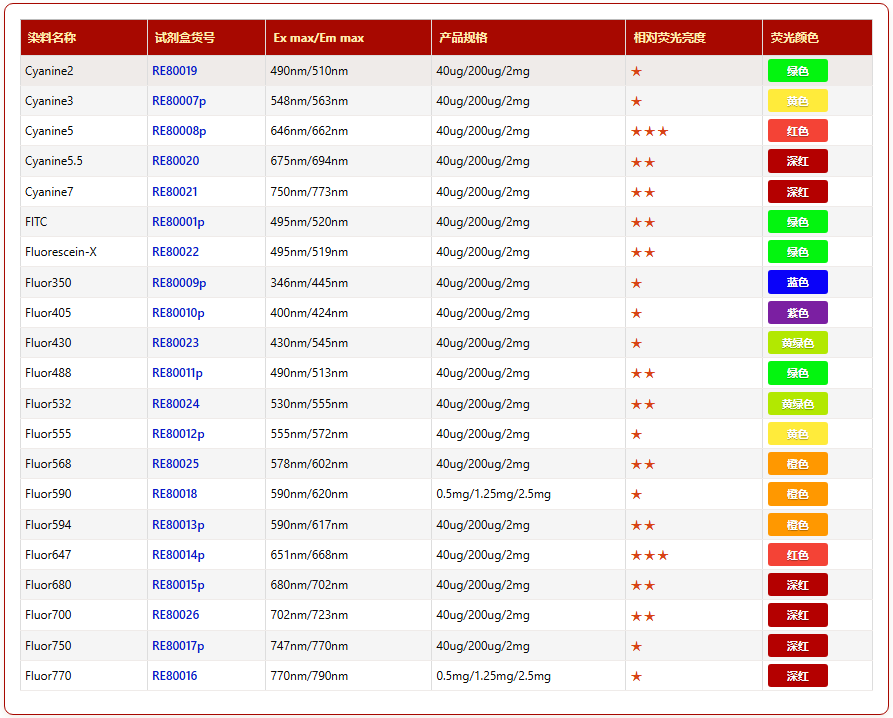Click the single star rating for Fluor770
This screenshot has width=893, height=718.
pos(636,676)
